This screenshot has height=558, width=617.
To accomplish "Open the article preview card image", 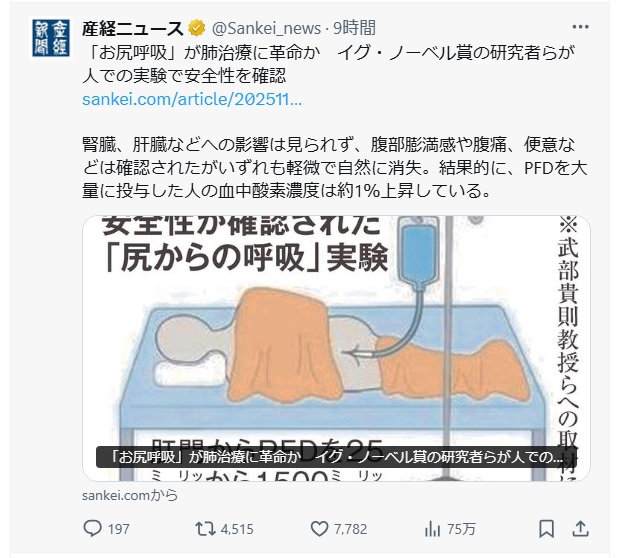I will (336, 348).
